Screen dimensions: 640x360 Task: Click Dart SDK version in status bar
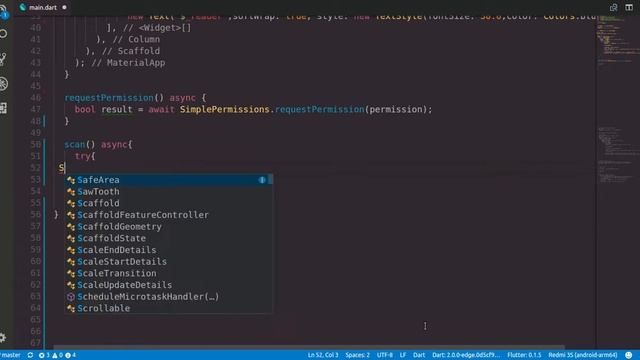[466, 355]
